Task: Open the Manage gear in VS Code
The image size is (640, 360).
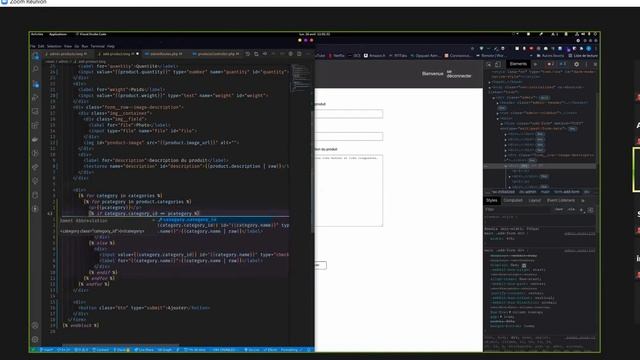Action: (x=36, y=339)
